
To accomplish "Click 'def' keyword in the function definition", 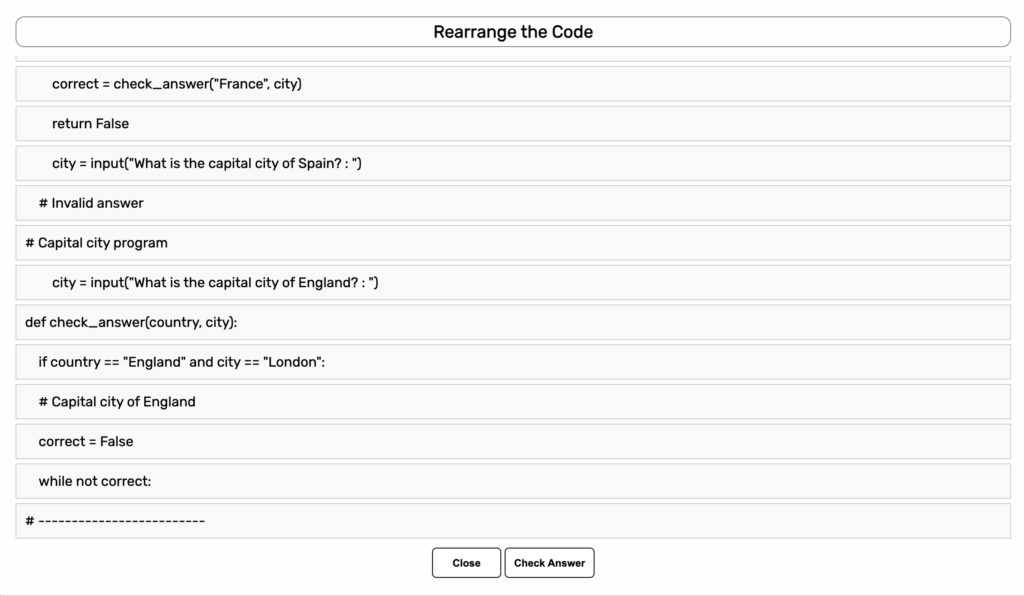I will point(35,322).
